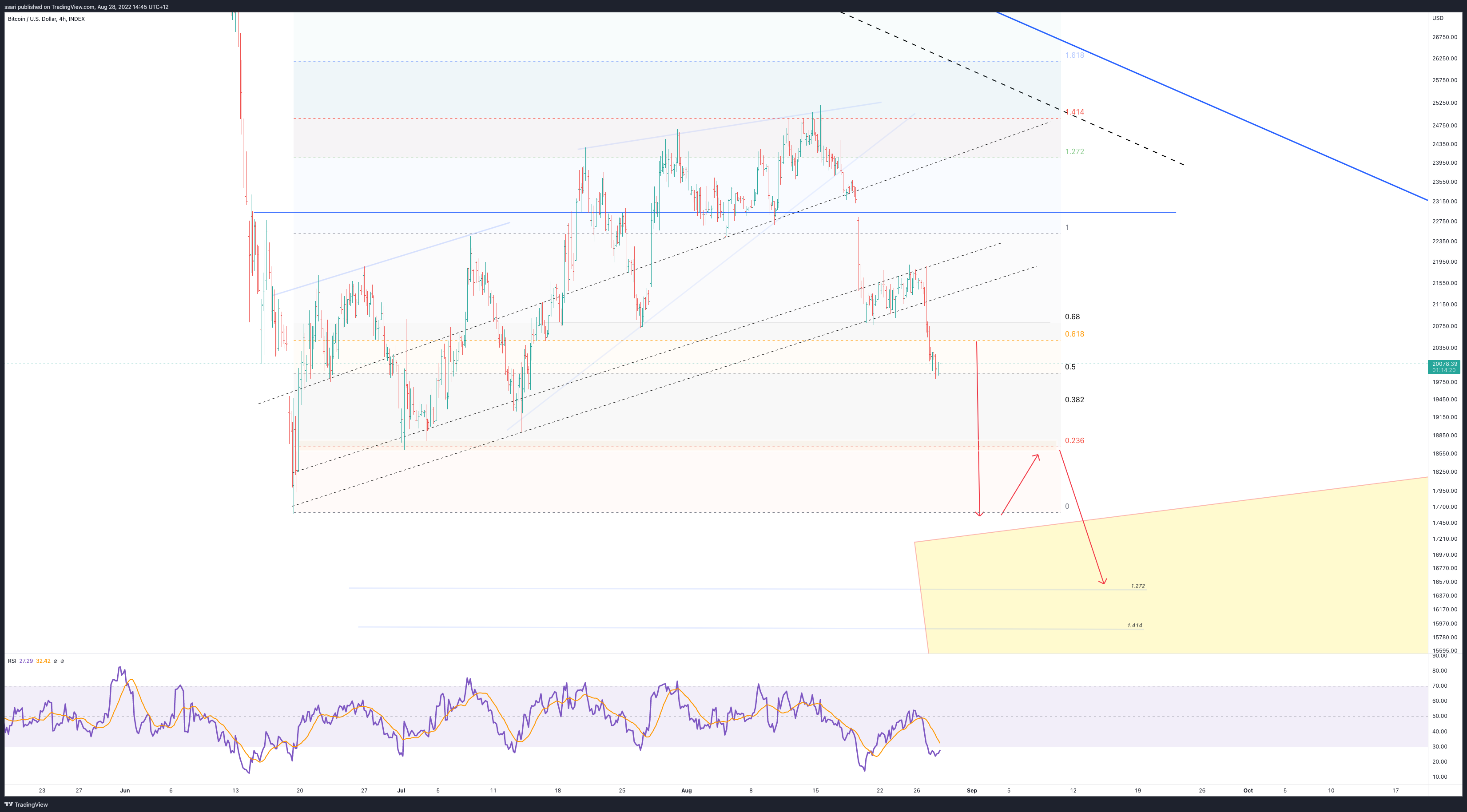
Task: Click the date label 26 after Aug 22
Action: coord(917,790)
